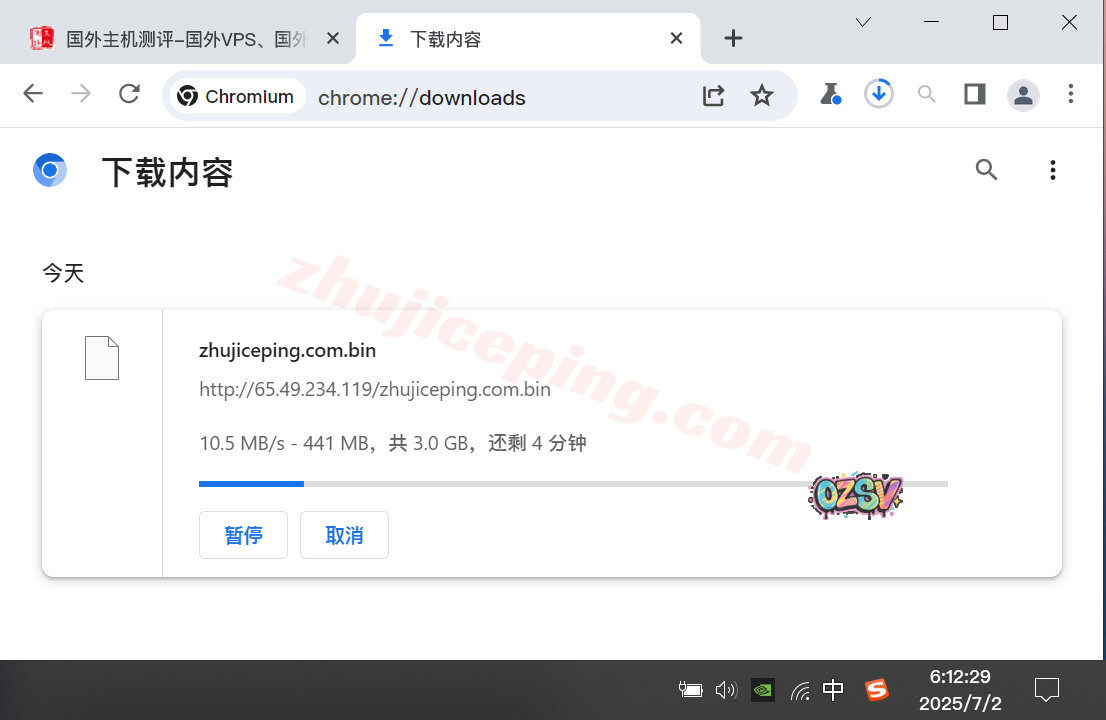
Task: Click the share page icon in address bar
Action: [713, 96]
